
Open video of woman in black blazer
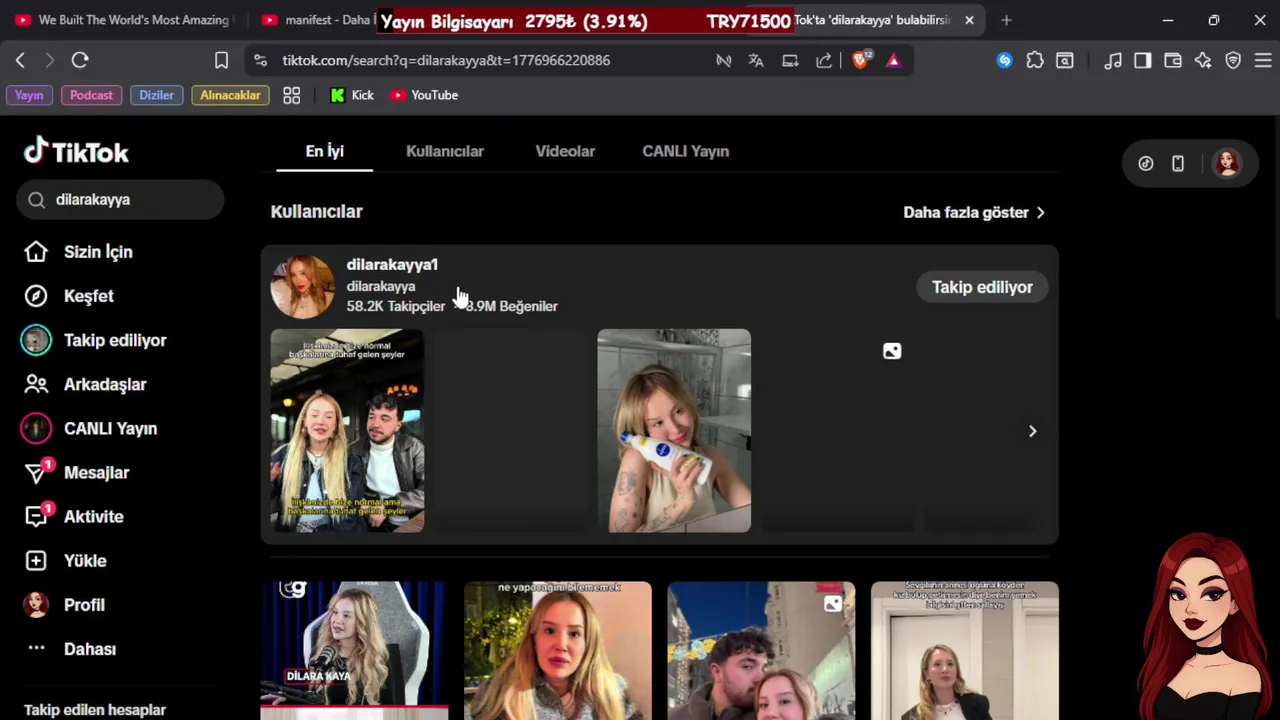point(965,650)
